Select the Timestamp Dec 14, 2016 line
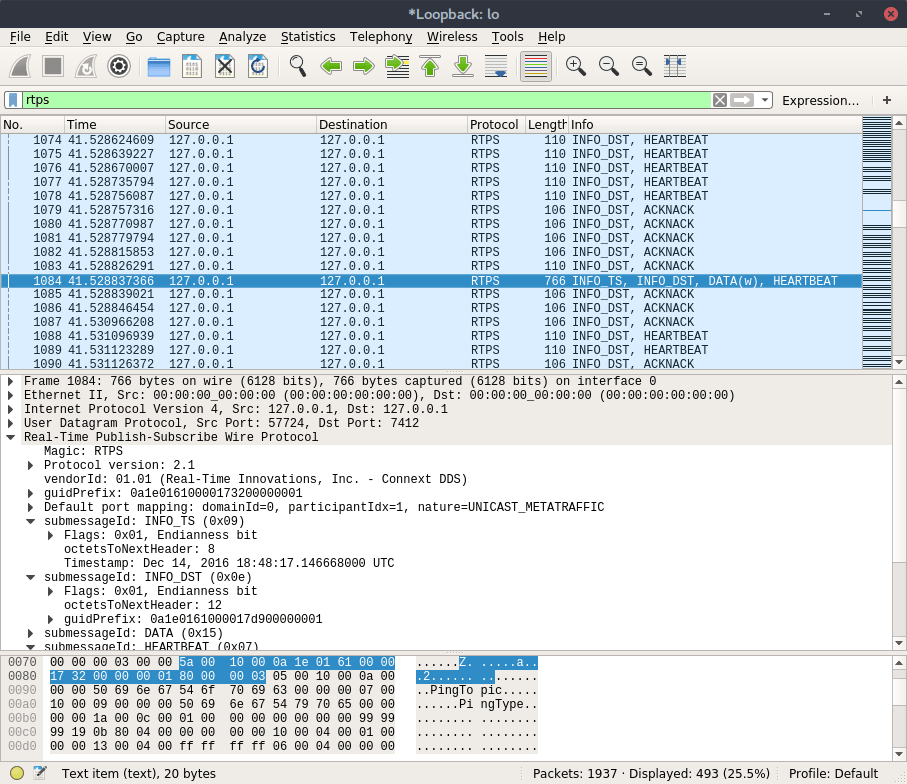 pos(229,563)
